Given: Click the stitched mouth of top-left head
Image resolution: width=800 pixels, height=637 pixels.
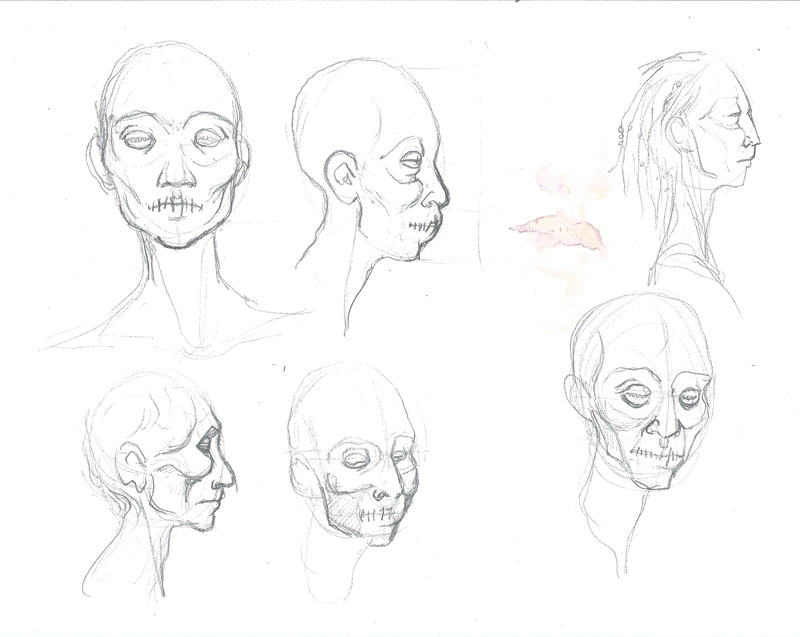Looking at the screenshot, I should click(177, 205).
